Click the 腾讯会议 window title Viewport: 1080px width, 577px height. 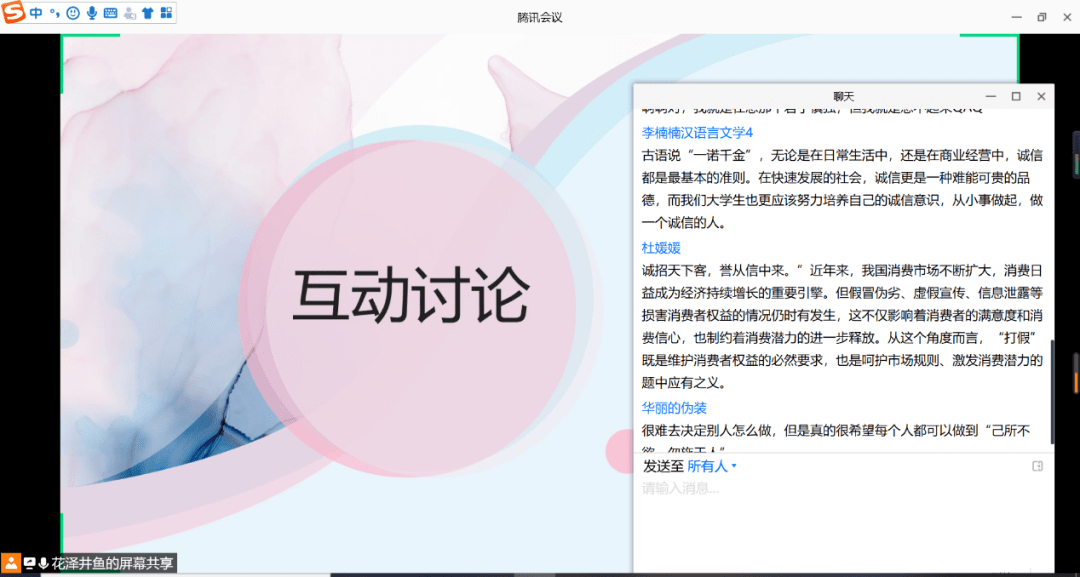pos(540,17)
